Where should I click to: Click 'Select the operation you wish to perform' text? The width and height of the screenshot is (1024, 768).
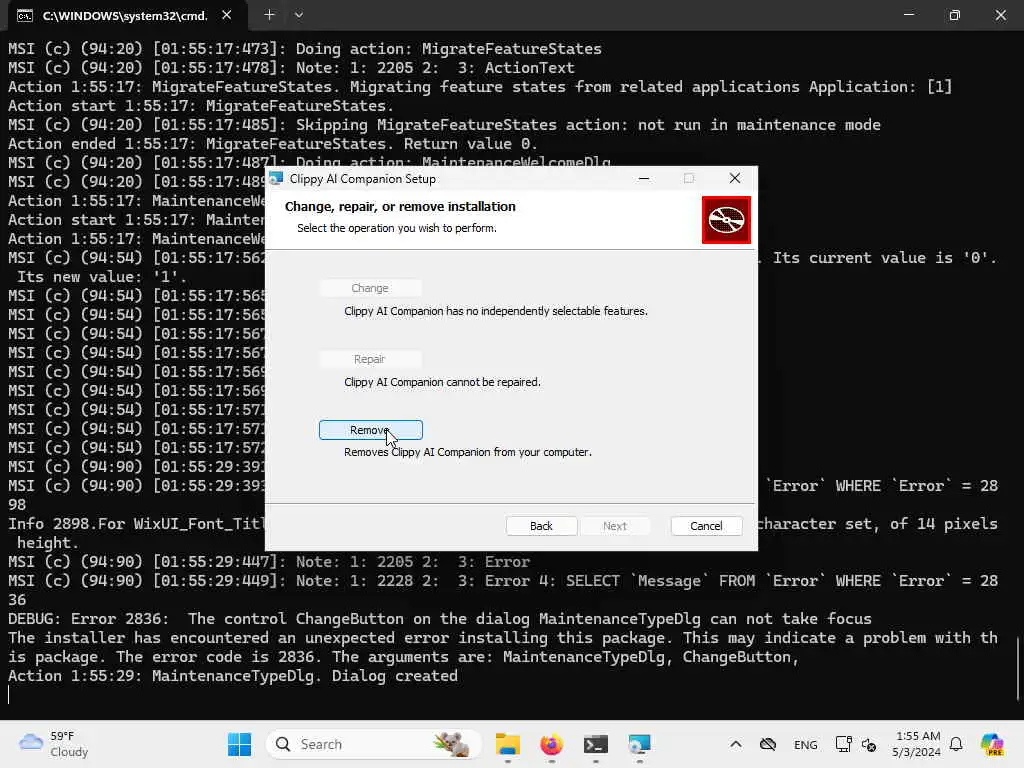pyautogui.click(x=396, y=228)
